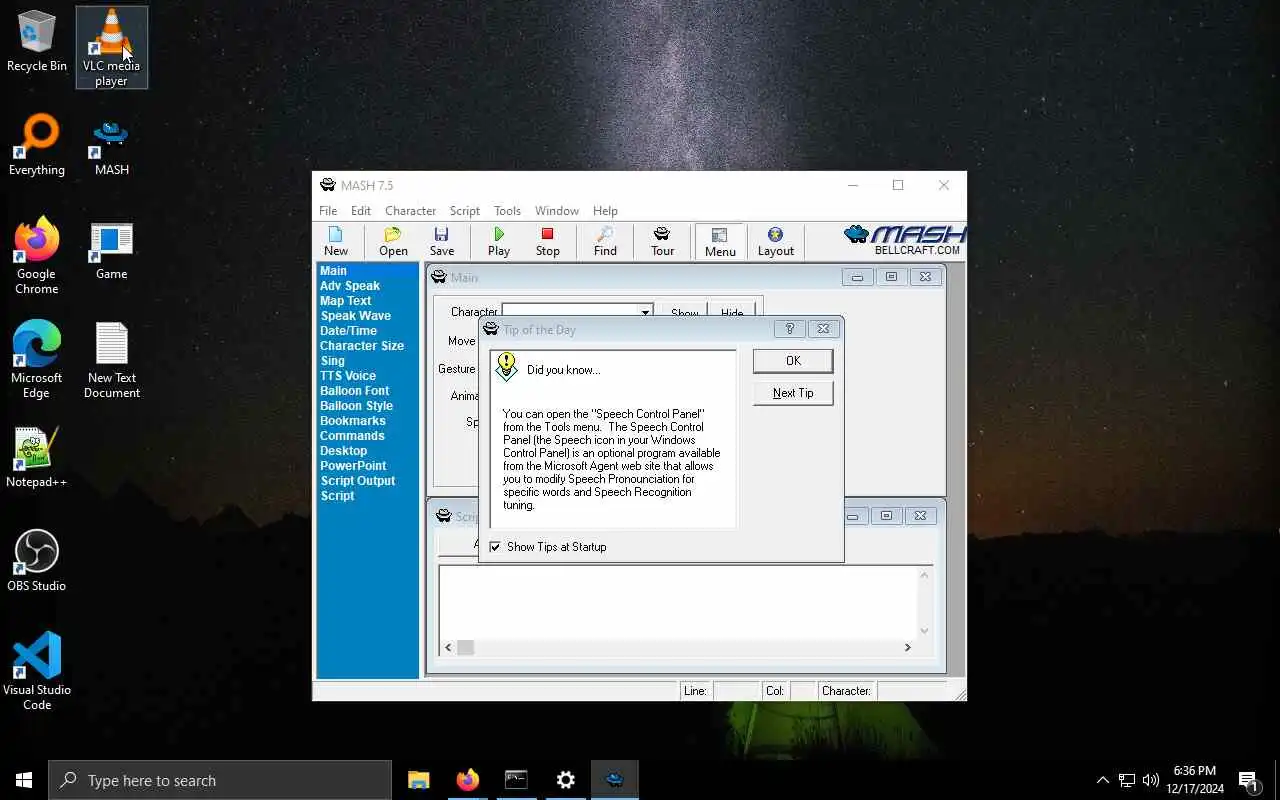Minimize the Main child window
The height and width of the screenshot is (800, 1280).
pos(857,277)
